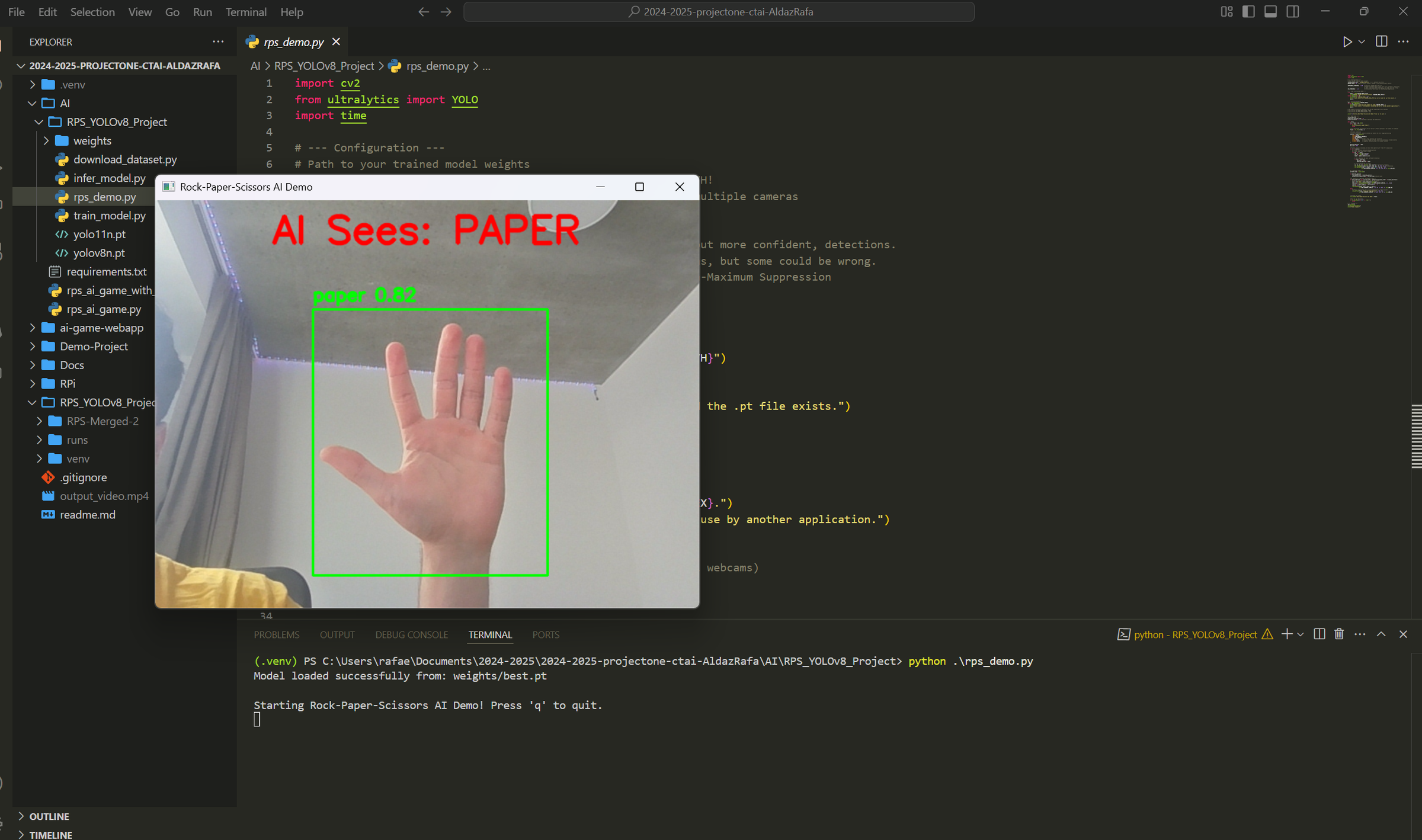This screenshot has height=840, width=1422.
Task: Create a new terminal with plus icon
Action: 1287,634
